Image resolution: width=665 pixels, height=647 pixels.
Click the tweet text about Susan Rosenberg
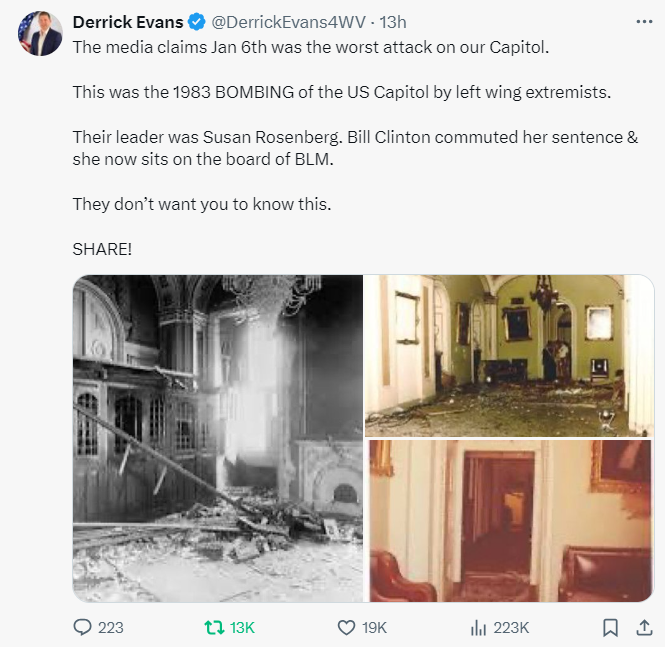(x=355, y=148)
